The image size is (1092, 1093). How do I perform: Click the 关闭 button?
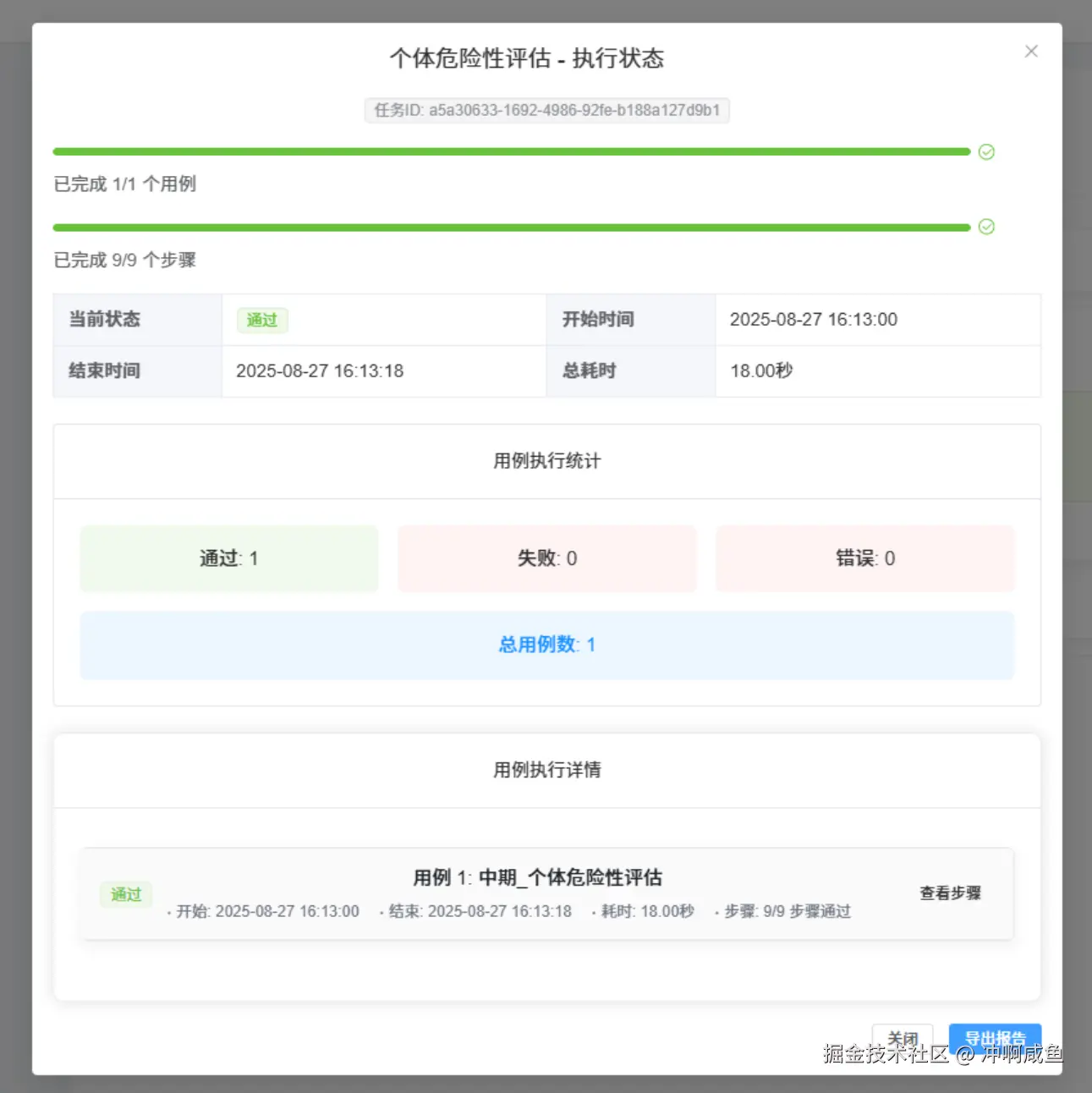pos(903,1039)
